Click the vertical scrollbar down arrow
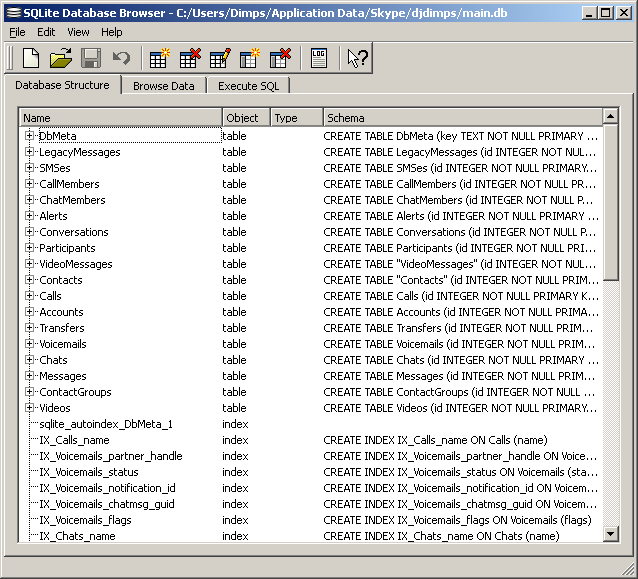Screen dimensions: 638x579 click(x=611, y=534)
